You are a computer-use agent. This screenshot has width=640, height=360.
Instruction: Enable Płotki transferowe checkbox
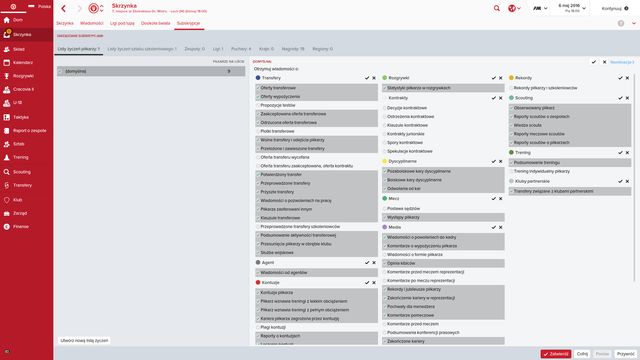tap(258, 131)
